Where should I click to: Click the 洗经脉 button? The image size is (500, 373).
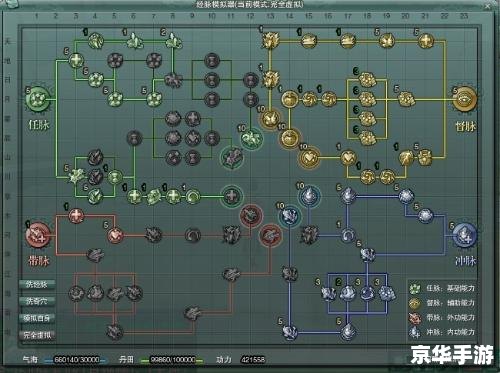click(37, 284)
